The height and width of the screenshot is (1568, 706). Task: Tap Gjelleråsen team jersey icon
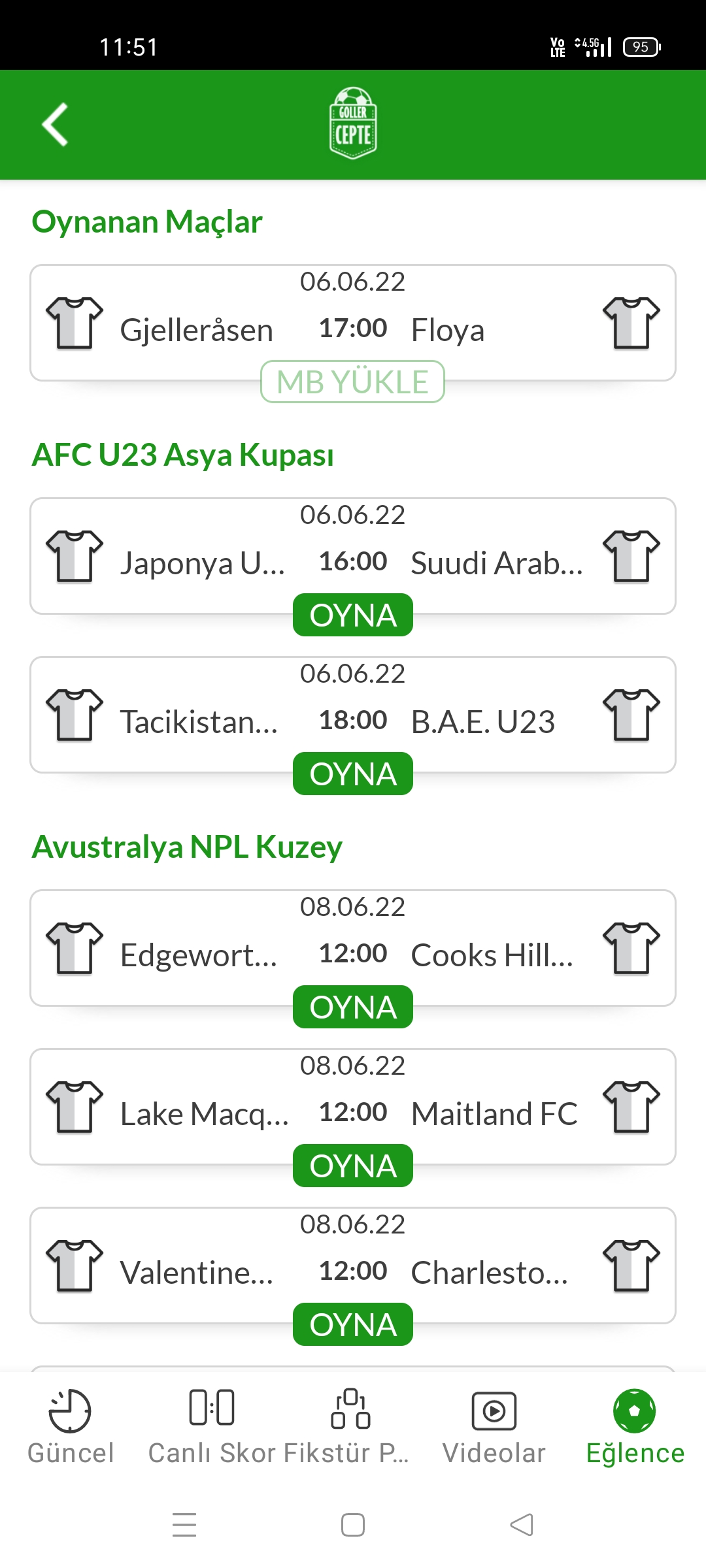coord(75,323)
